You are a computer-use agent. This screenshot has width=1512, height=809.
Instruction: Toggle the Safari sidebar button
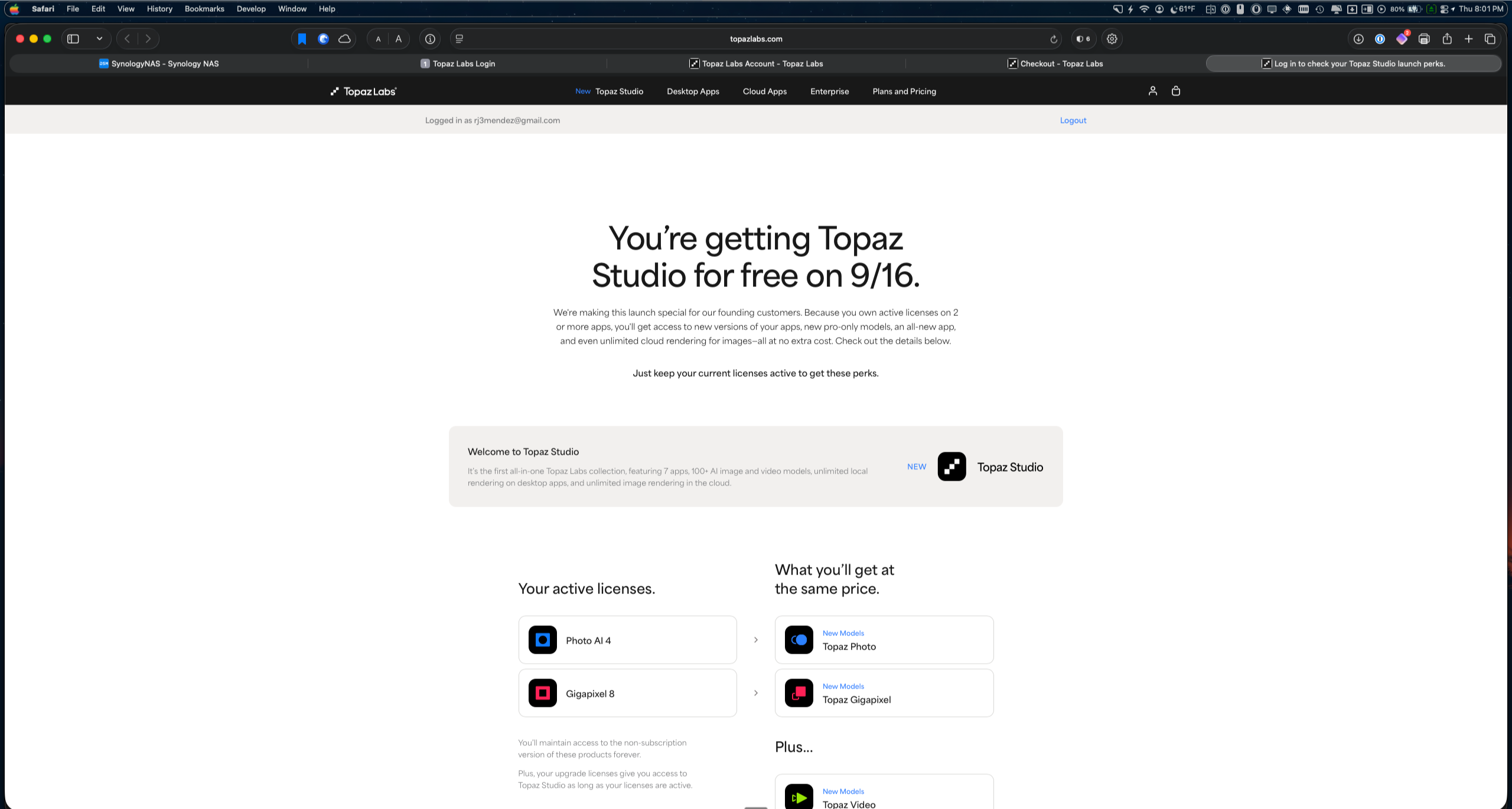73,39
